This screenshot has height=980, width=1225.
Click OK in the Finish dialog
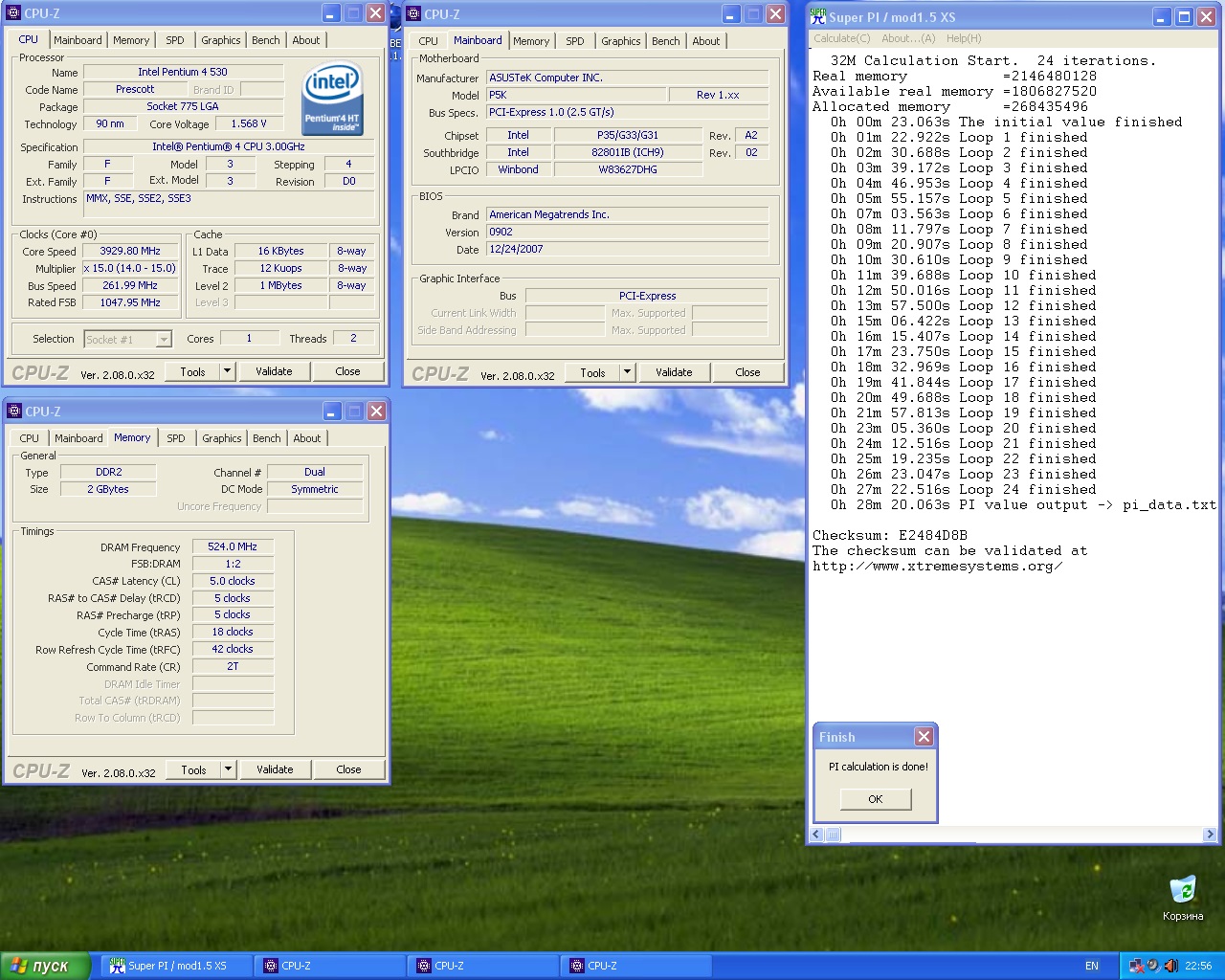click(876, 799)
